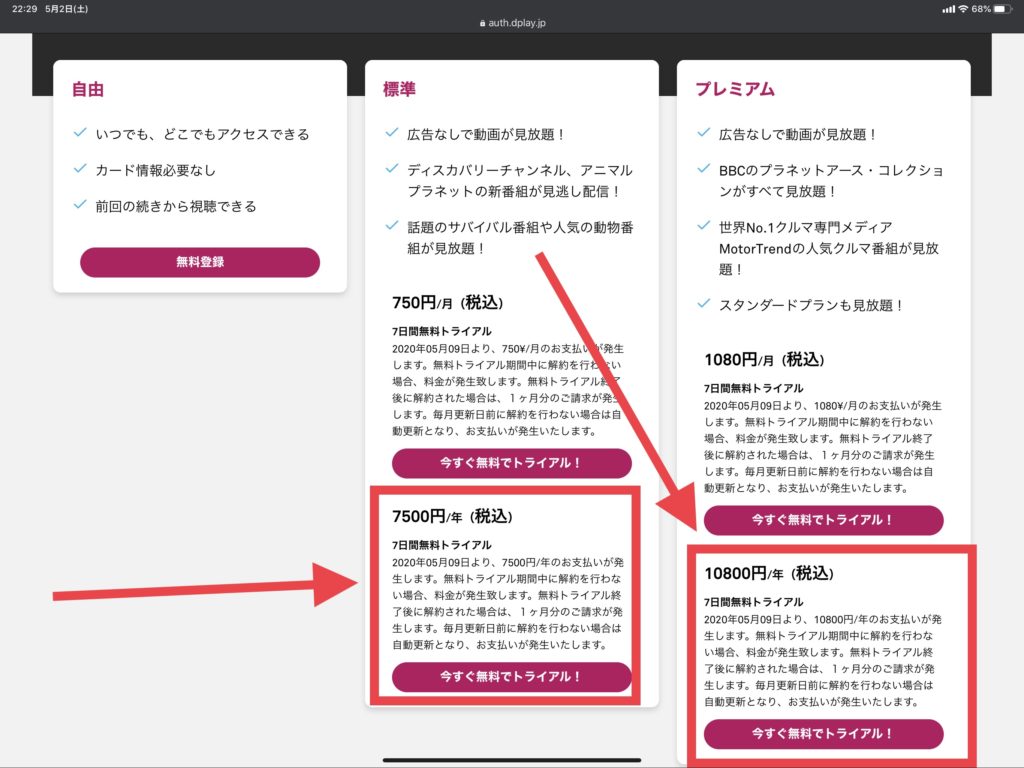Tap the iPad home indicator bar

tap(512, 760)
